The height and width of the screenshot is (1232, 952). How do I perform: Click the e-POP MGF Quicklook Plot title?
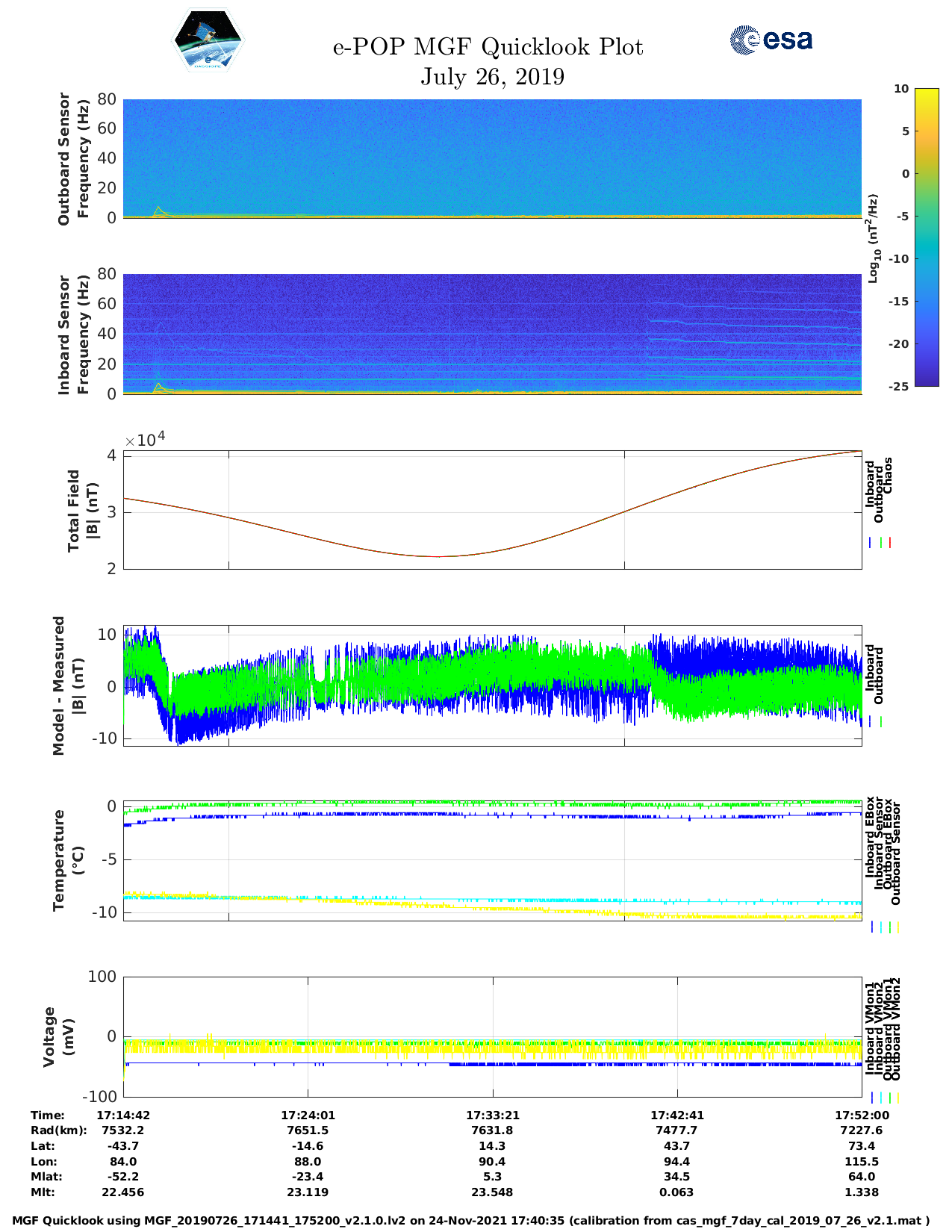coord(488,47)
